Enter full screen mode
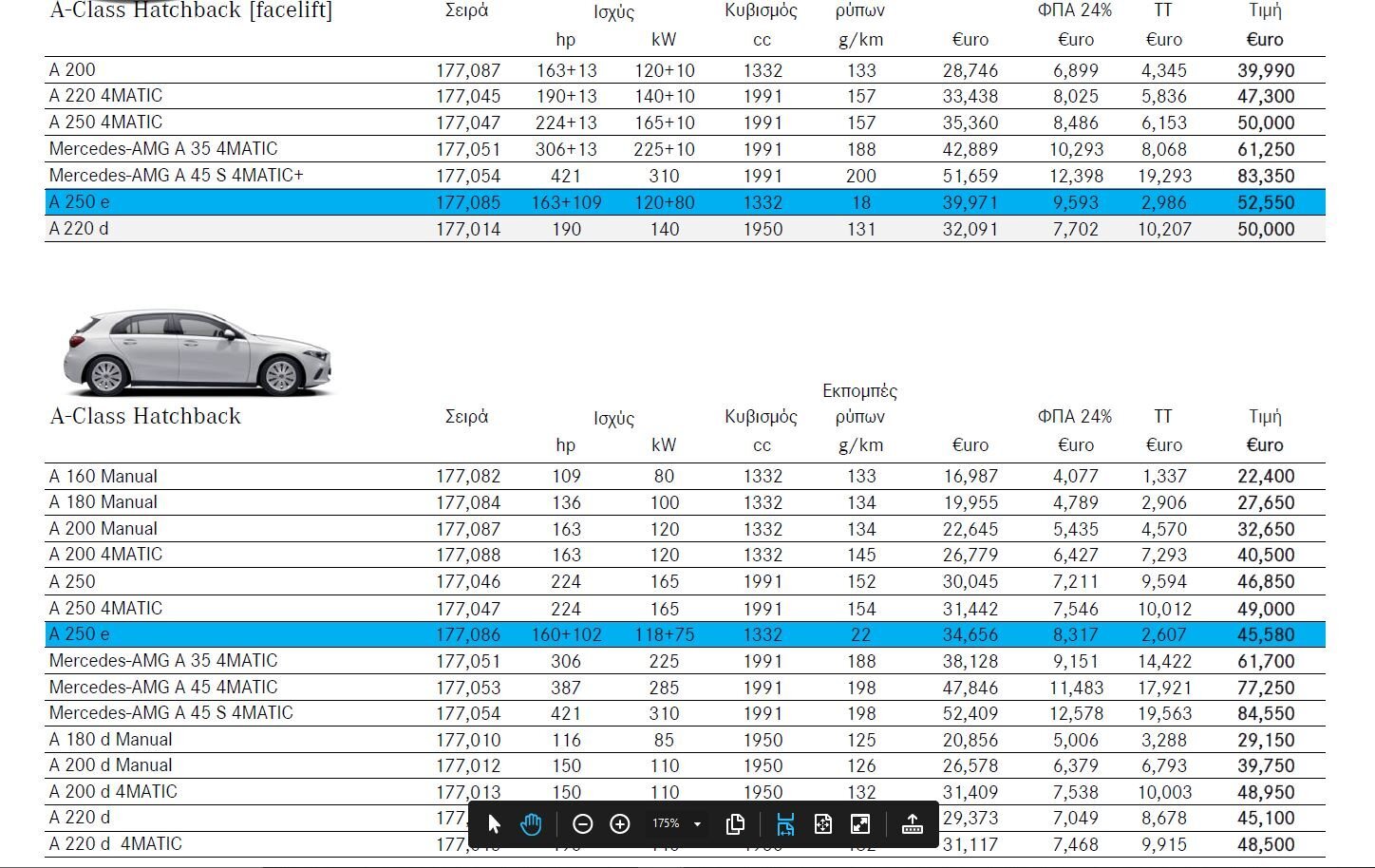Image resolution: width=1375 pixels, height=868 pixels. [x=860, y=824]
